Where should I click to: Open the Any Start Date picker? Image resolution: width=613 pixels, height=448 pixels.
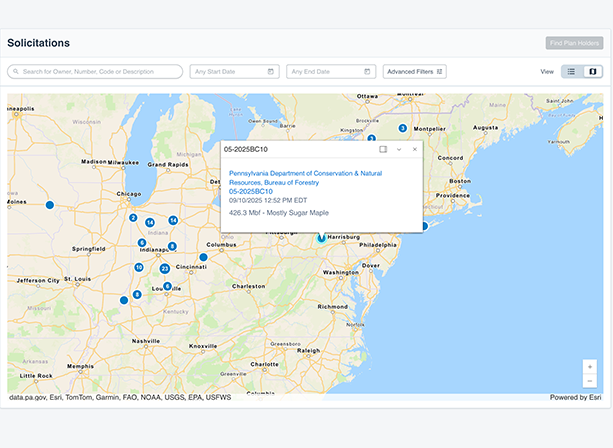(x=226, y=72)
